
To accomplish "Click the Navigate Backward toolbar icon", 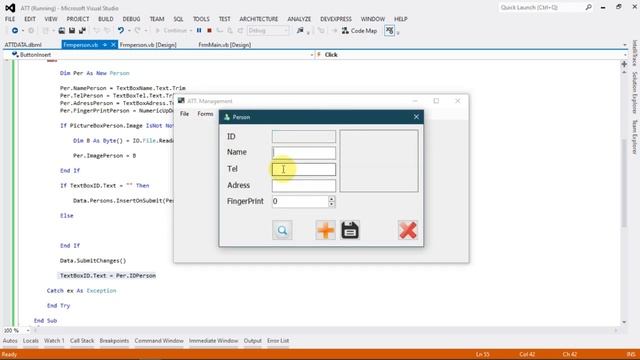I will point(15,31).
